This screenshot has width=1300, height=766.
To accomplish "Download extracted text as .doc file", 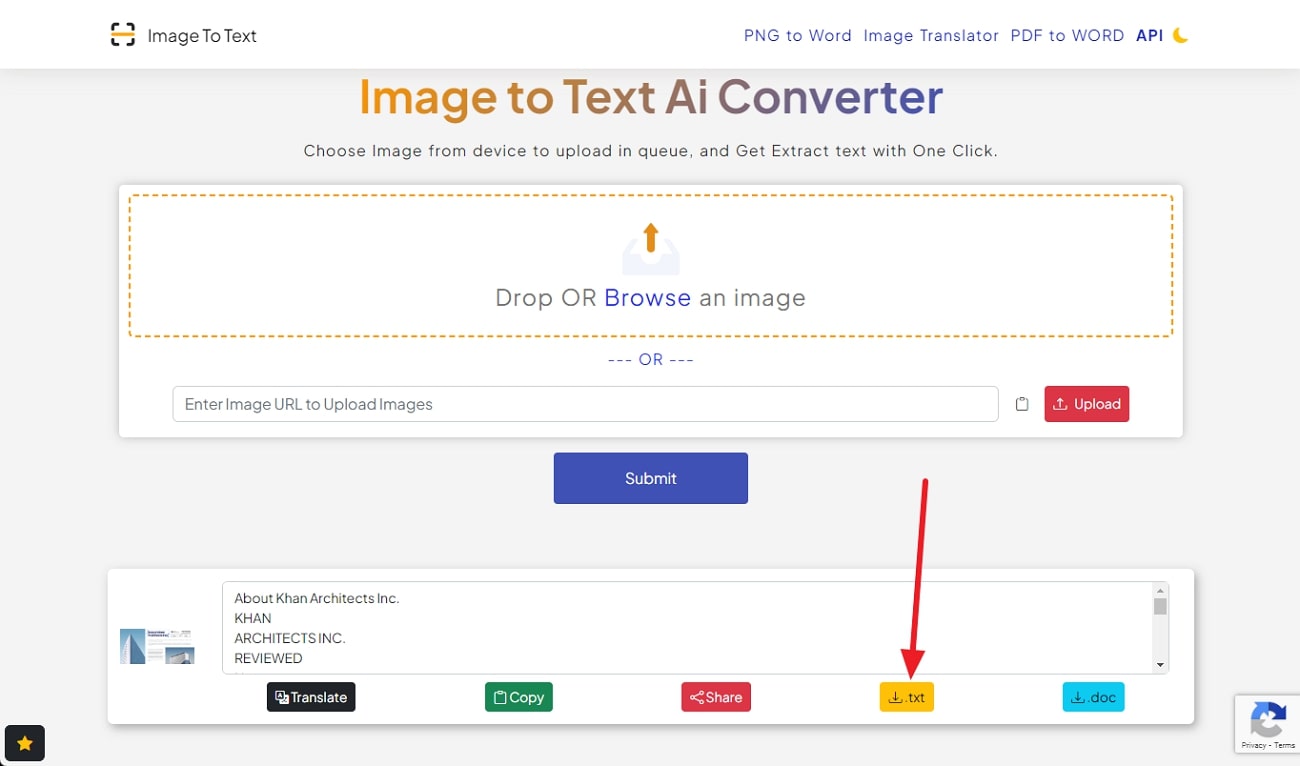I will [1093, 697].
